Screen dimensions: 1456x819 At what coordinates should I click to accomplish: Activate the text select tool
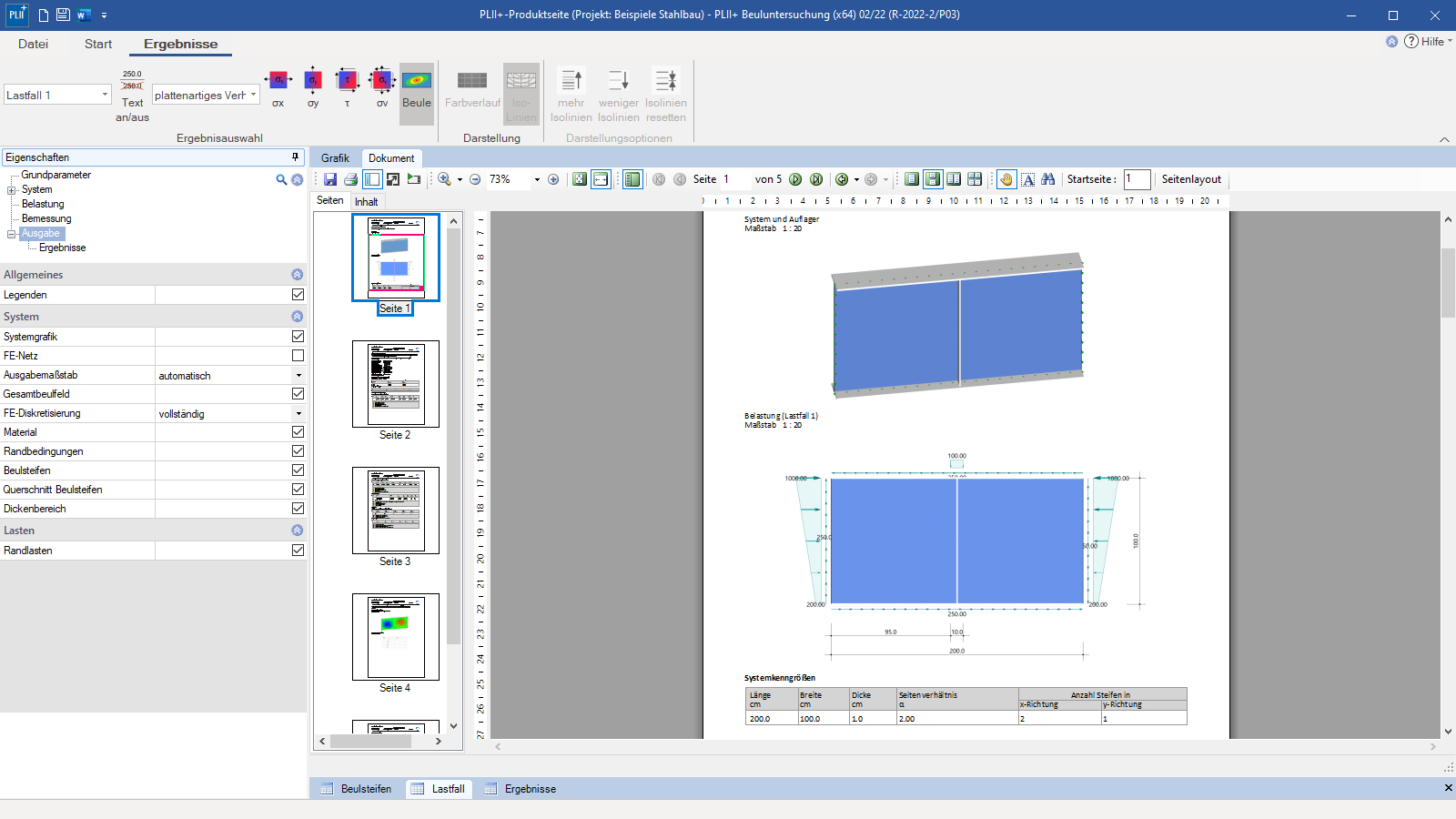[x=1027, y=179]
